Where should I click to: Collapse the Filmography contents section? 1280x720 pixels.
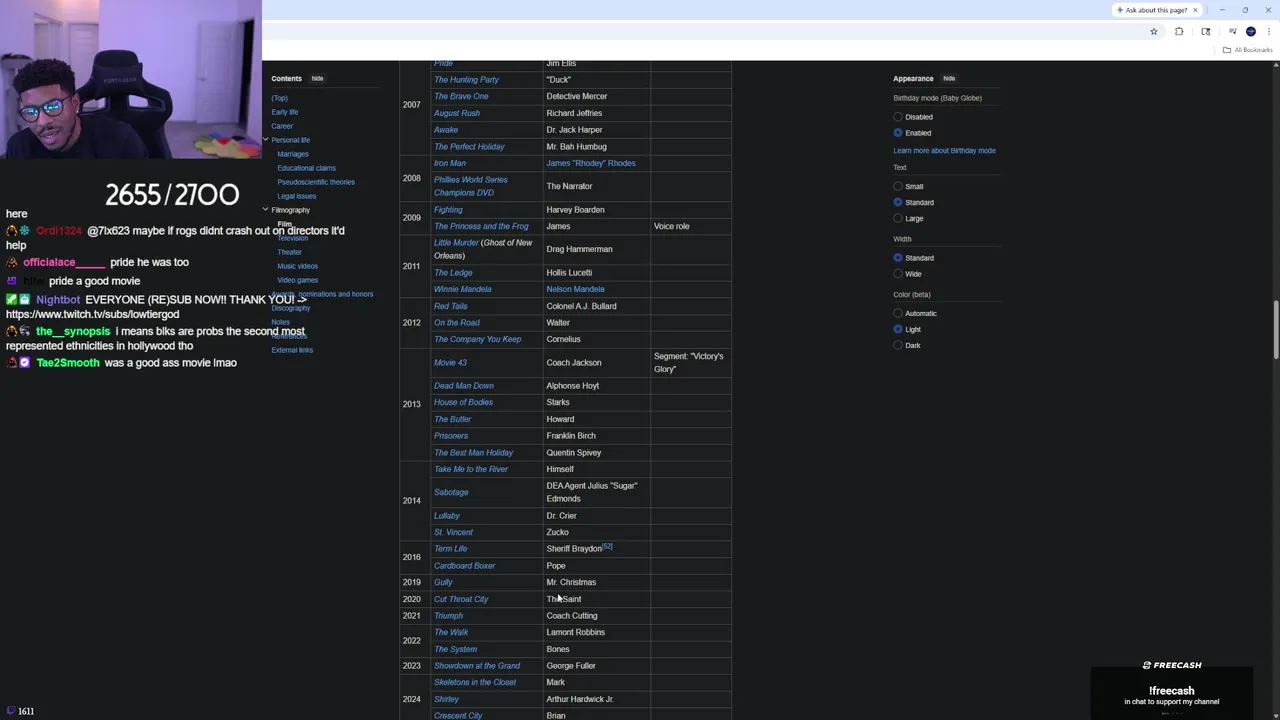tap(266, 210)
